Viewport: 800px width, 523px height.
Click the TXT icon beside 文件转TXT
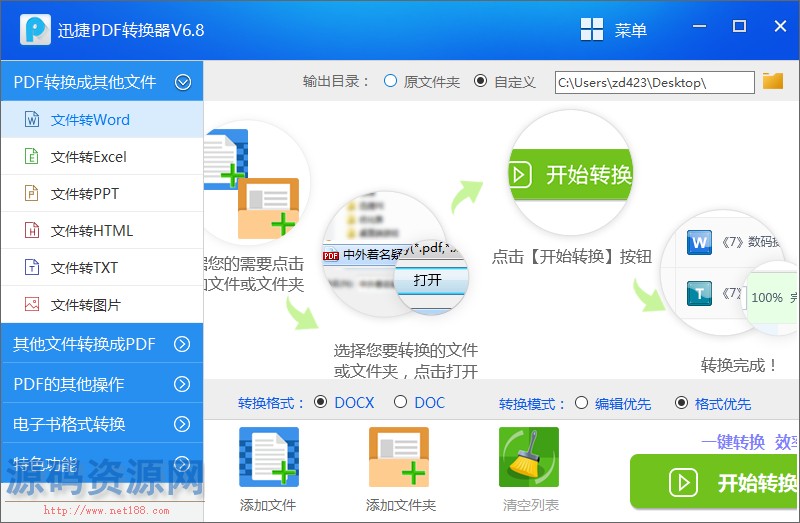32,267
